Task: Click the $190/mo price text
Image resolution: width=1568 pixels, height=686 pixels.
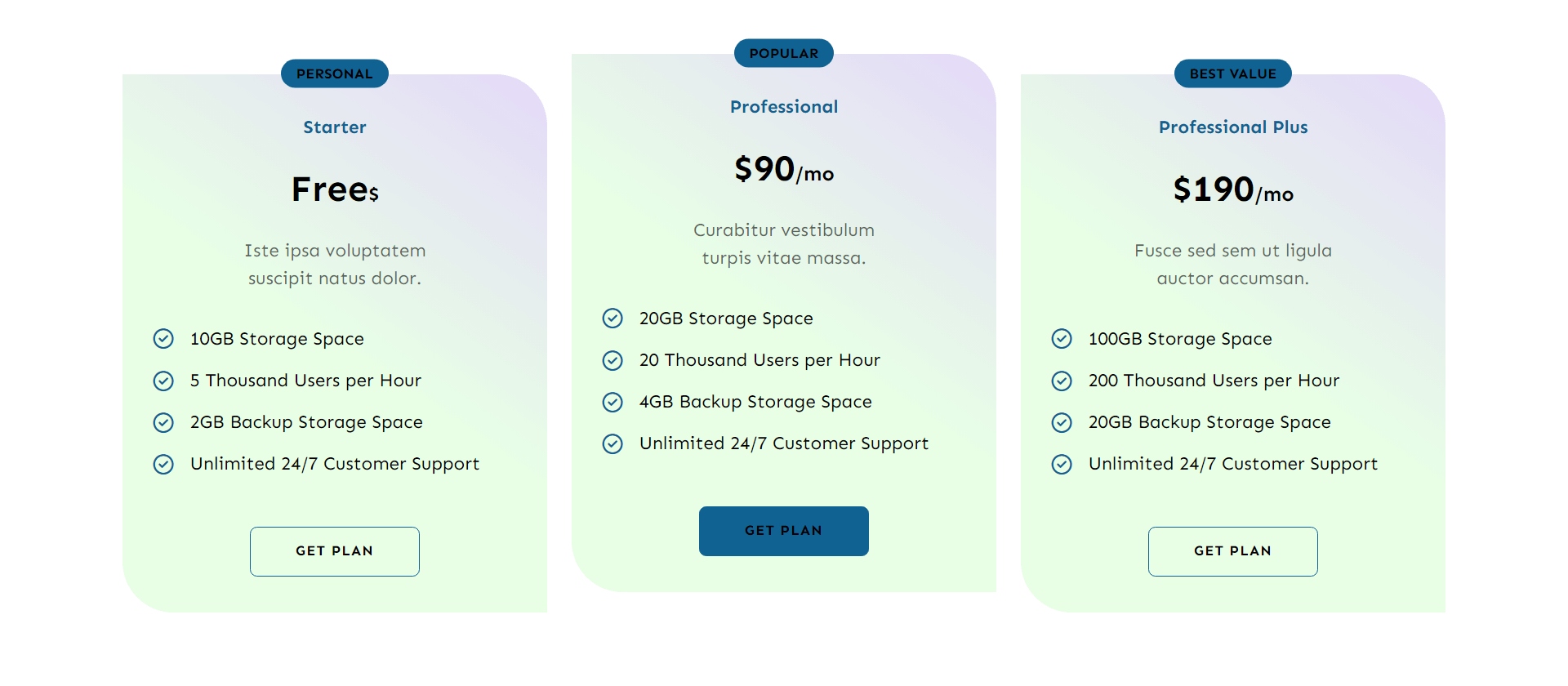Action: tap(1233, 191)
